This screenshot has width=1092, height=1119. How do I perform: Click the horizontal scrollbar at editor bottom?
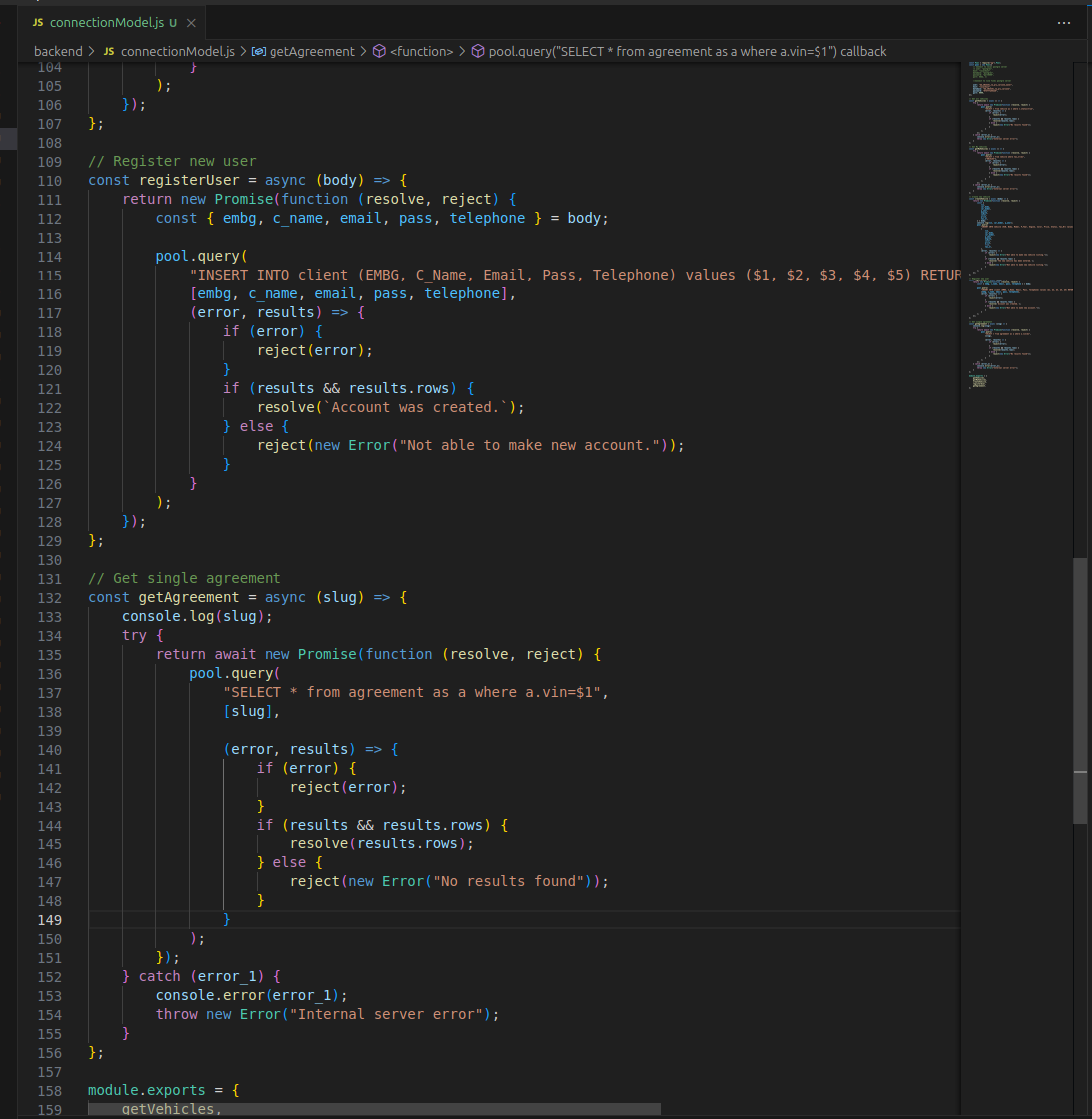374,1109
